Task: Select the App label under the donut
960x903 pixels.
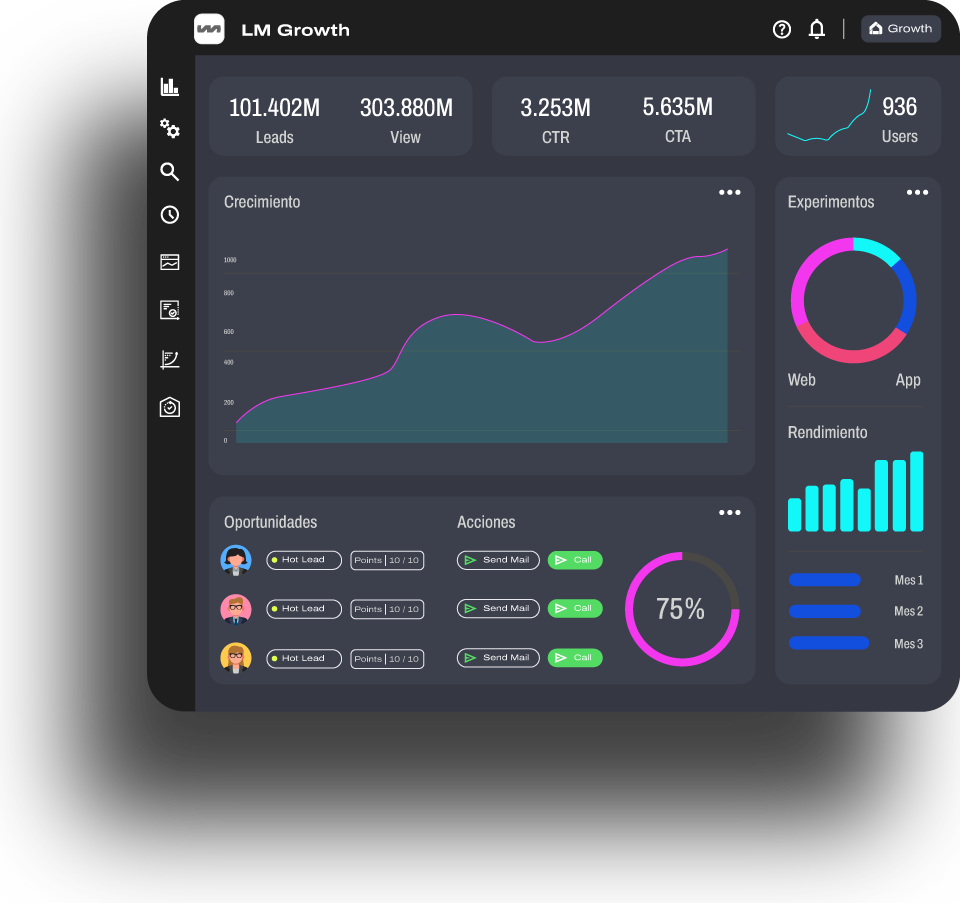Action: (x=908, y=380)
